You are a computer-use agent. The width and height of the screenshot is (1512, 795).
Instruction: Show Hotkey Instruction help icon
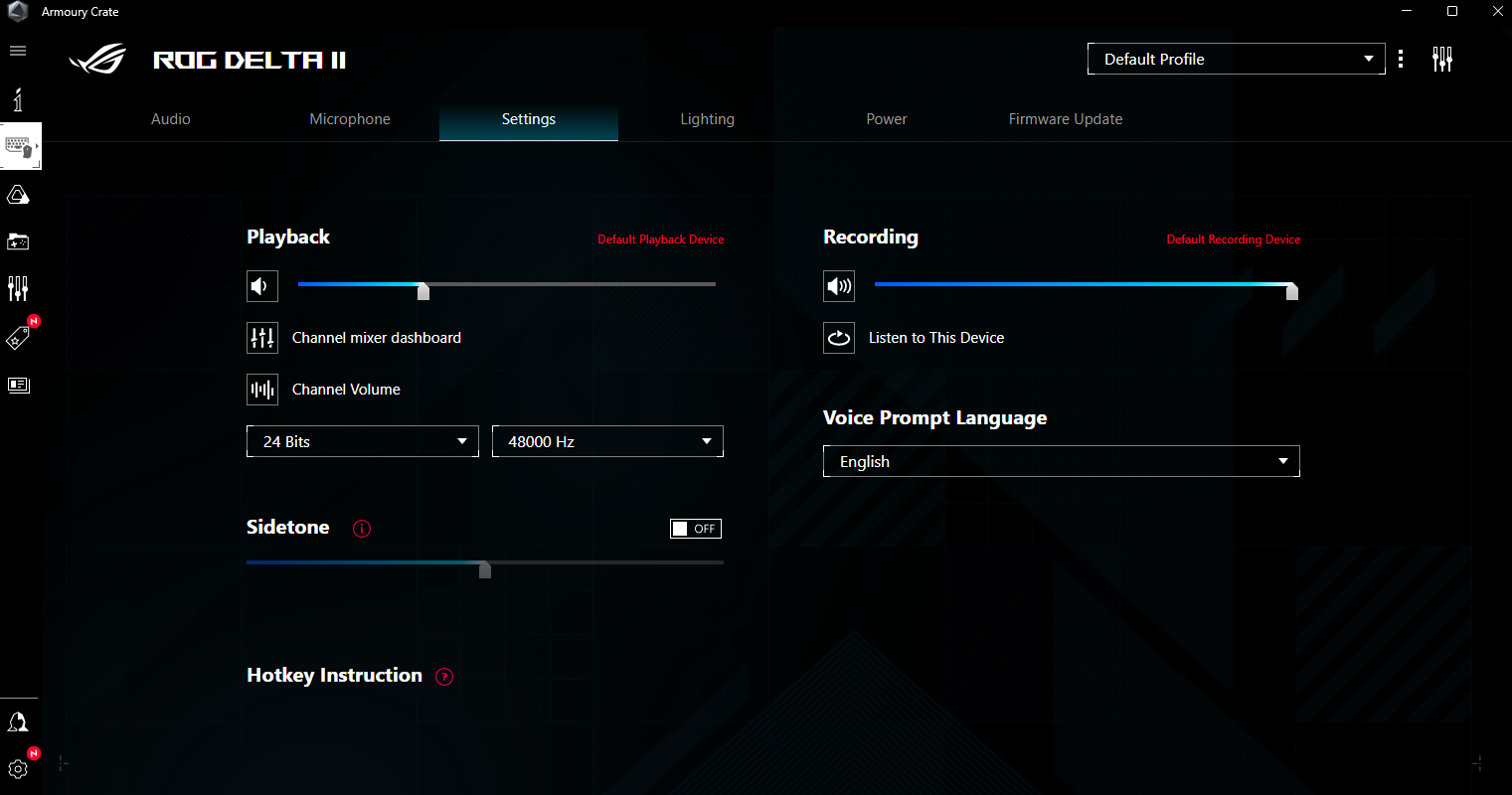click(444, 677)
